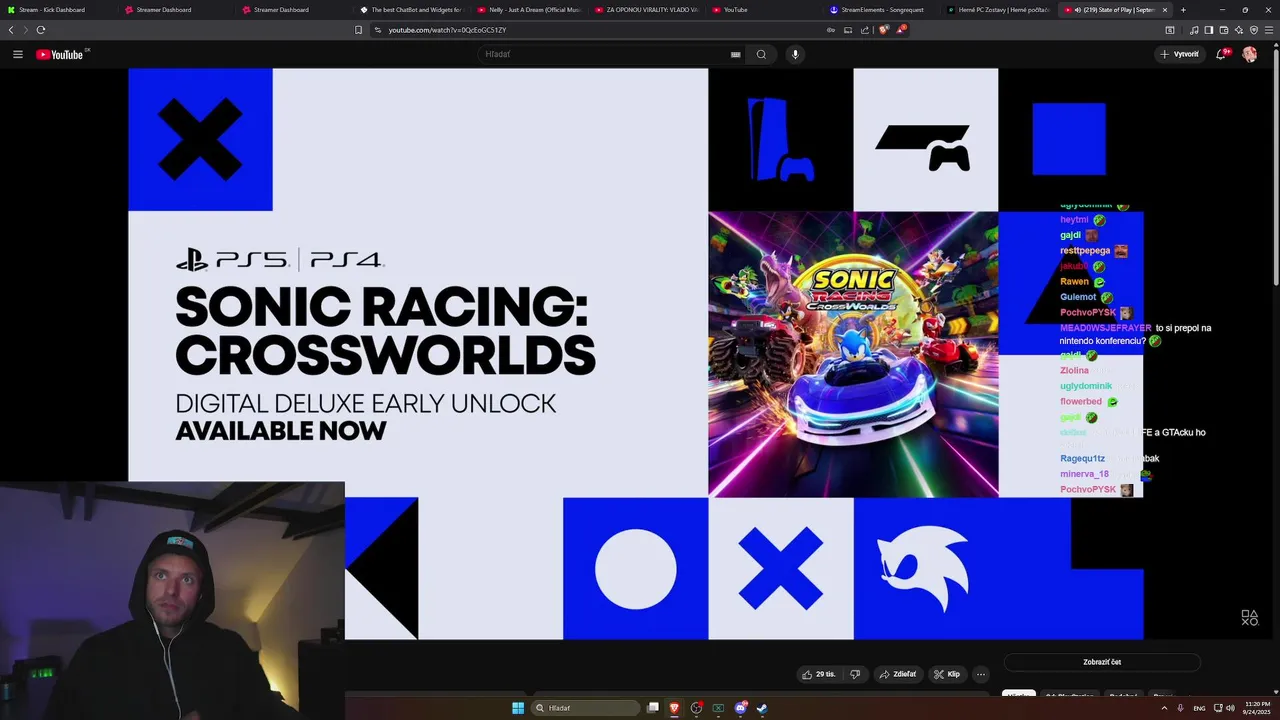Go to the YouTube home logo

tap(60, 54)
